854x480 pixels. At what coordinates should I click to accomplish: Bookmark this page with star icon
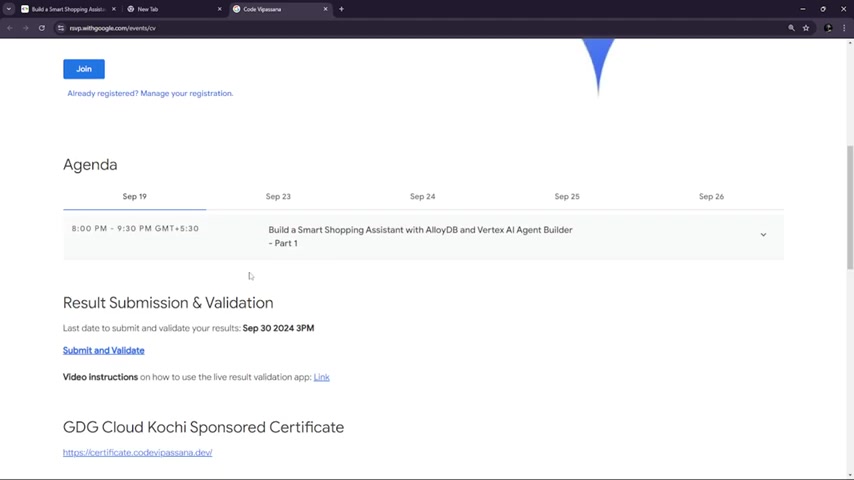point(806,28)
